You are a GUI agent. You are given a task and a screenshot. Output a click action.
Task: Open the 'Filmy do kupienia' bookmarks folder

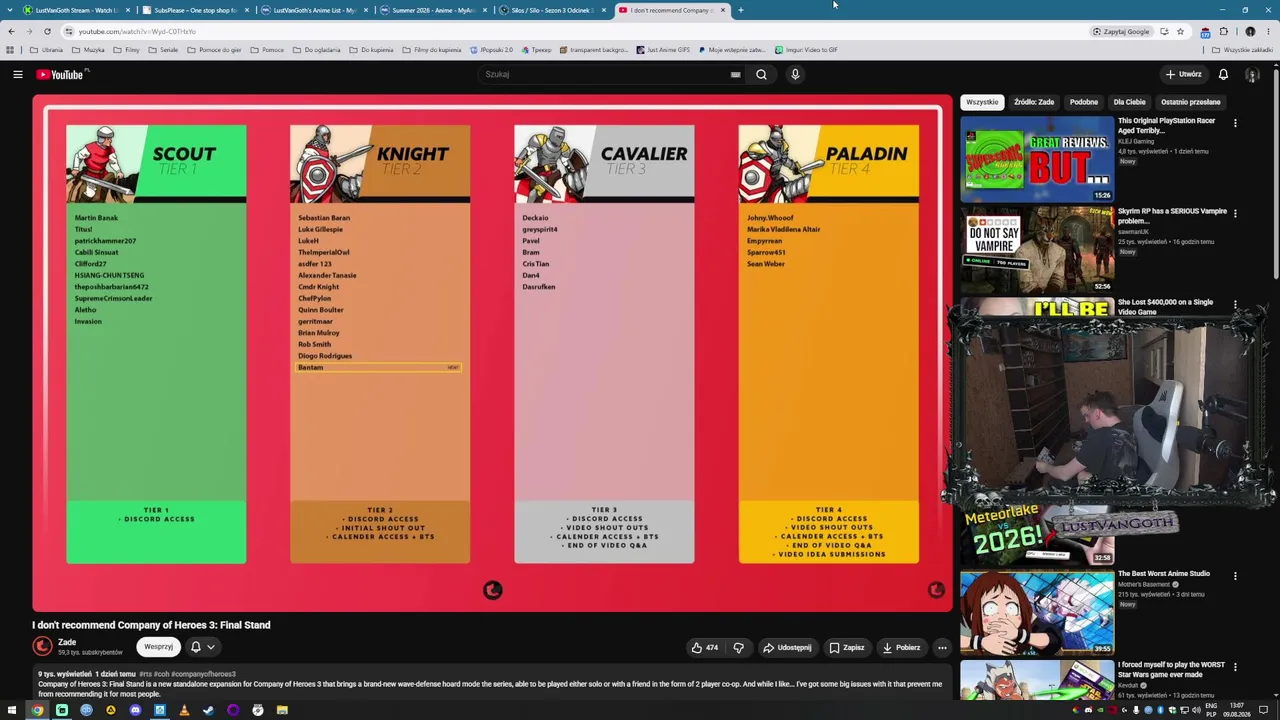[x=431, y=50]
